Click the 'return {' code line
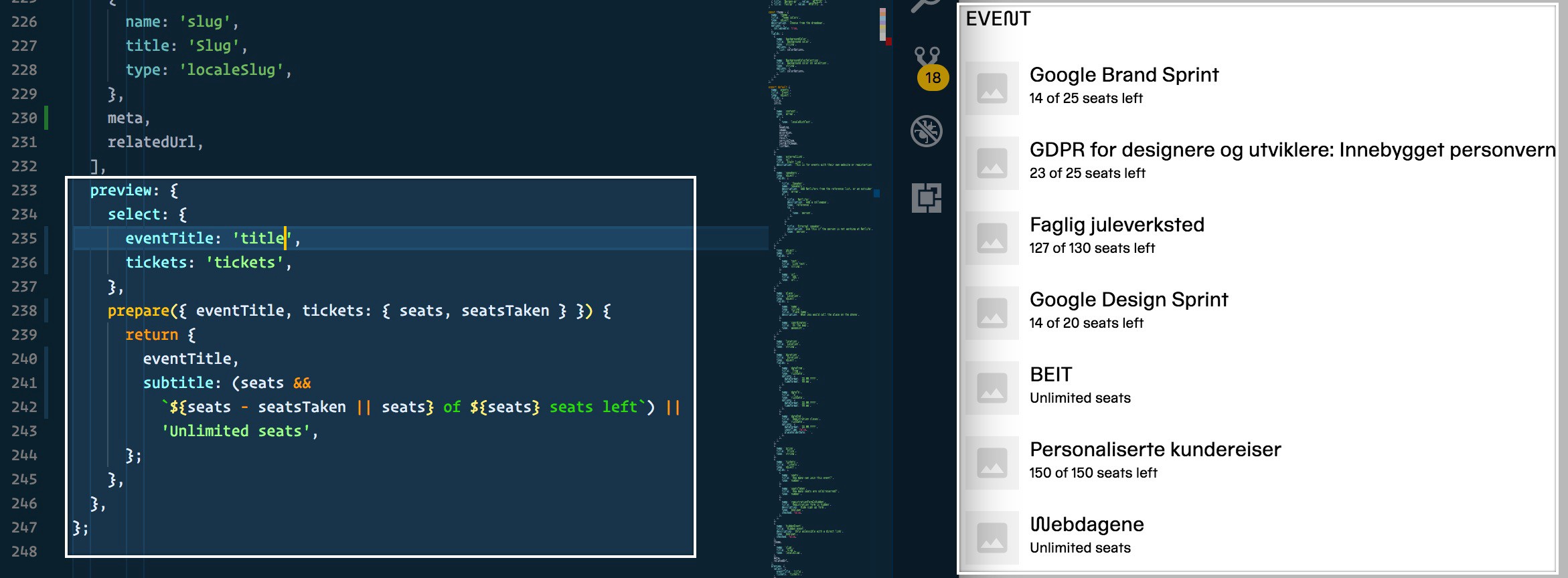This screenshot has height=578, width=1568. tap(161, 334)
